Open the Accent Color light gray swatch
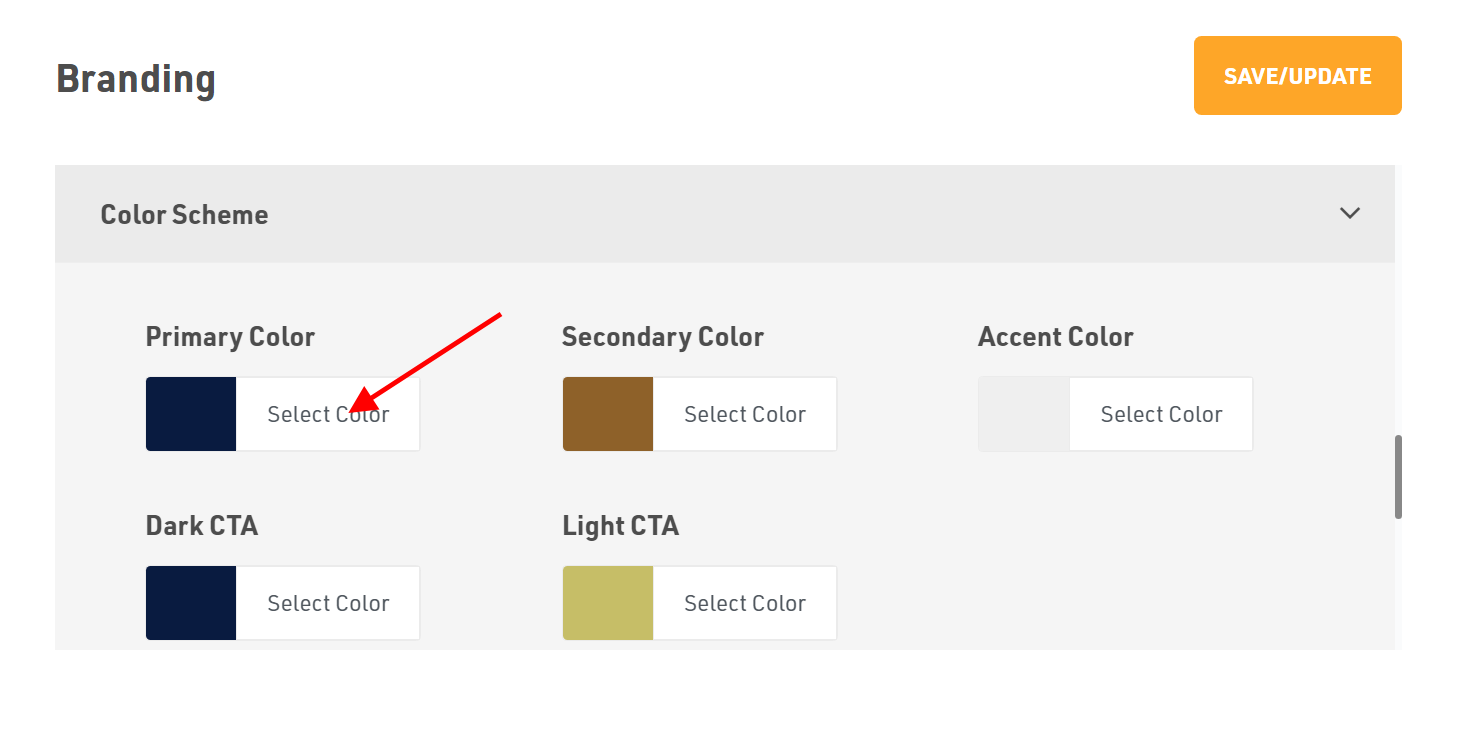This screenshot has width=1462, height=731. coord(1024,414)
